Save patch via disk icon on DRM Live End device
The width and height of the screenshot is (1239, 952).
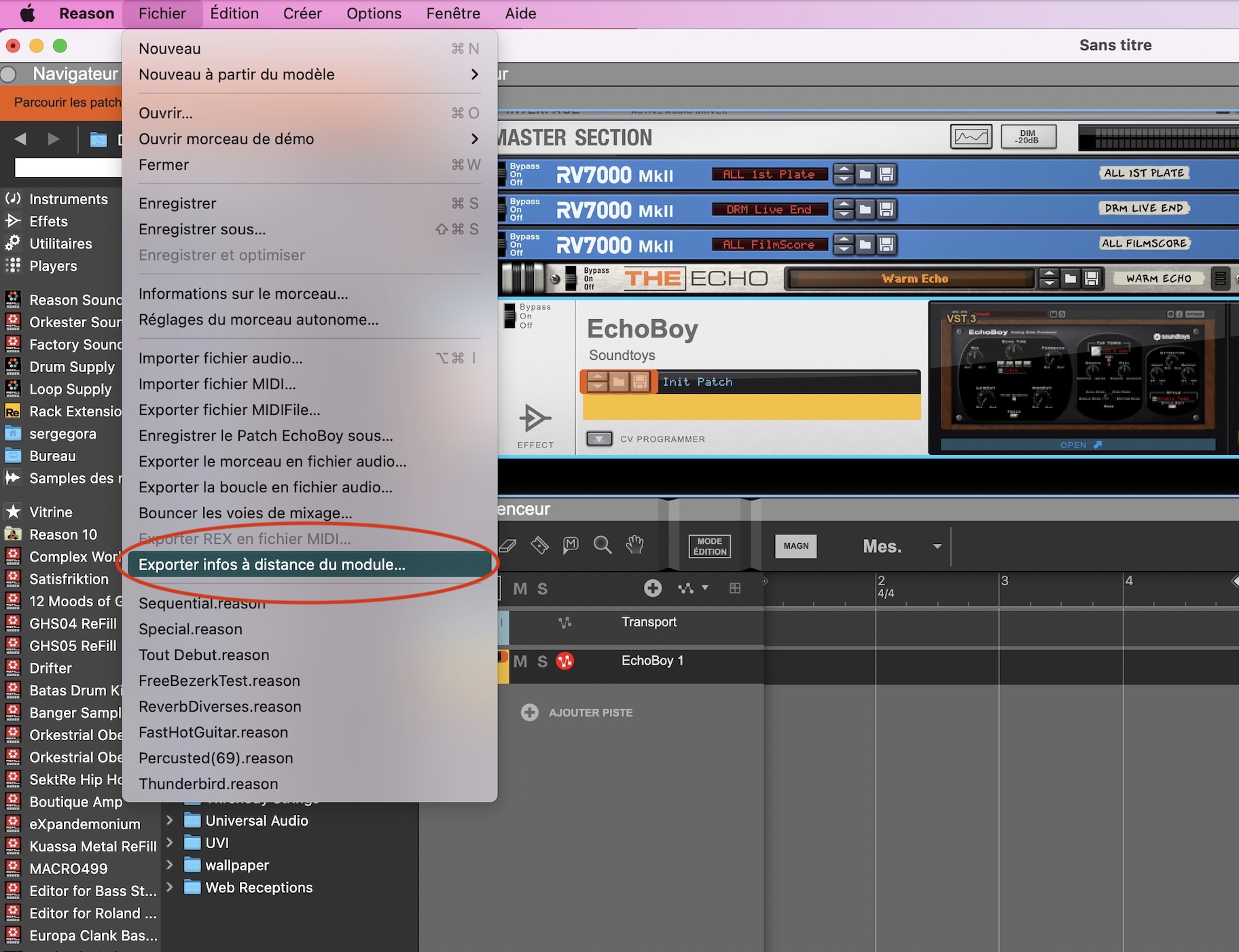coord(886,209)
